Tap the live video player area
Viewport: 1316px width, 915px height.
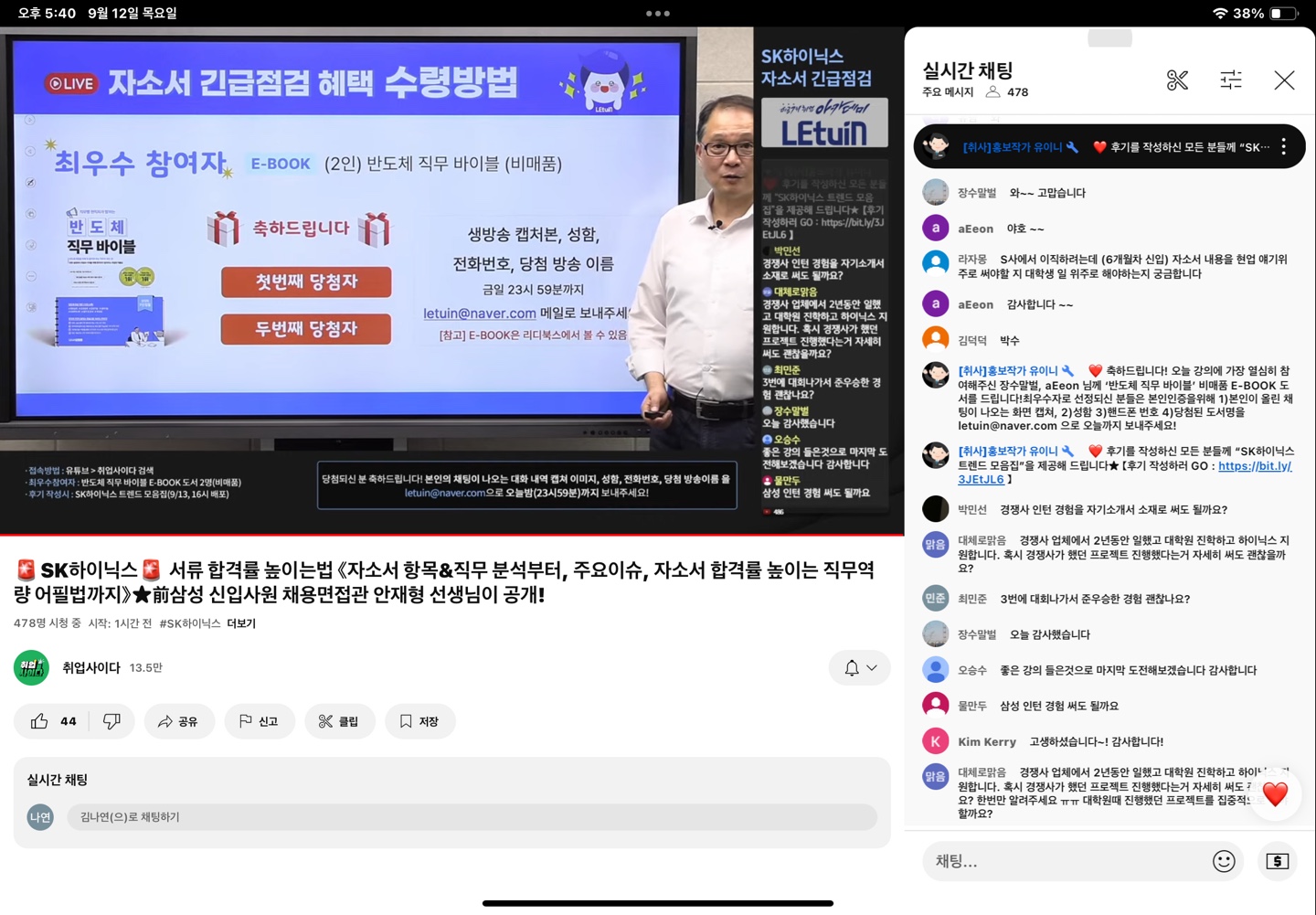coord(452,280)
